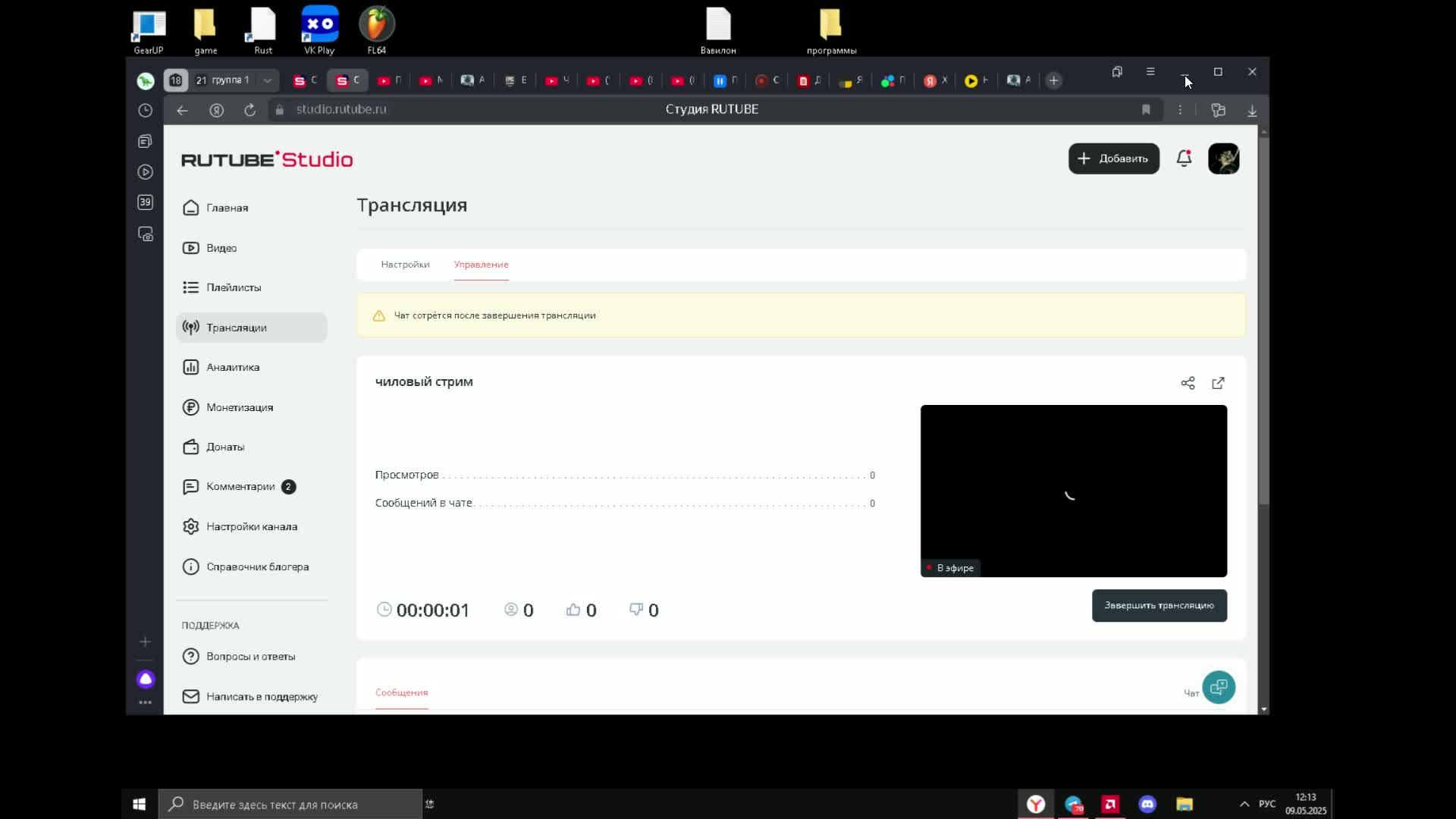Image resolution: width=1456 pixels, height=819 pixels.
Task: Open the floating chat support bubble
Action: click(1219, 687)
